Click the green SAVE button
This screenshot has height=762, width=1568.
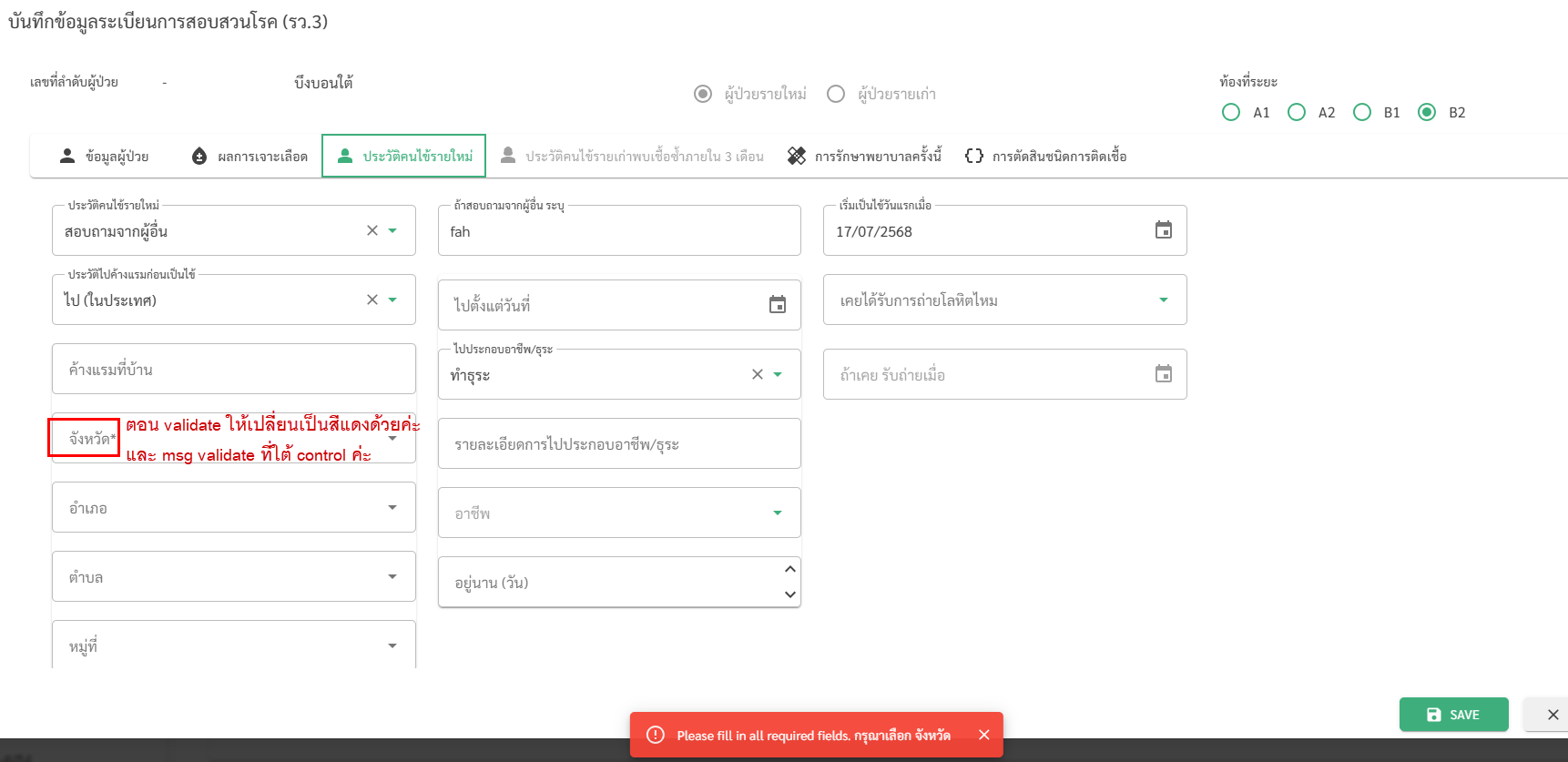[1453, 715]
